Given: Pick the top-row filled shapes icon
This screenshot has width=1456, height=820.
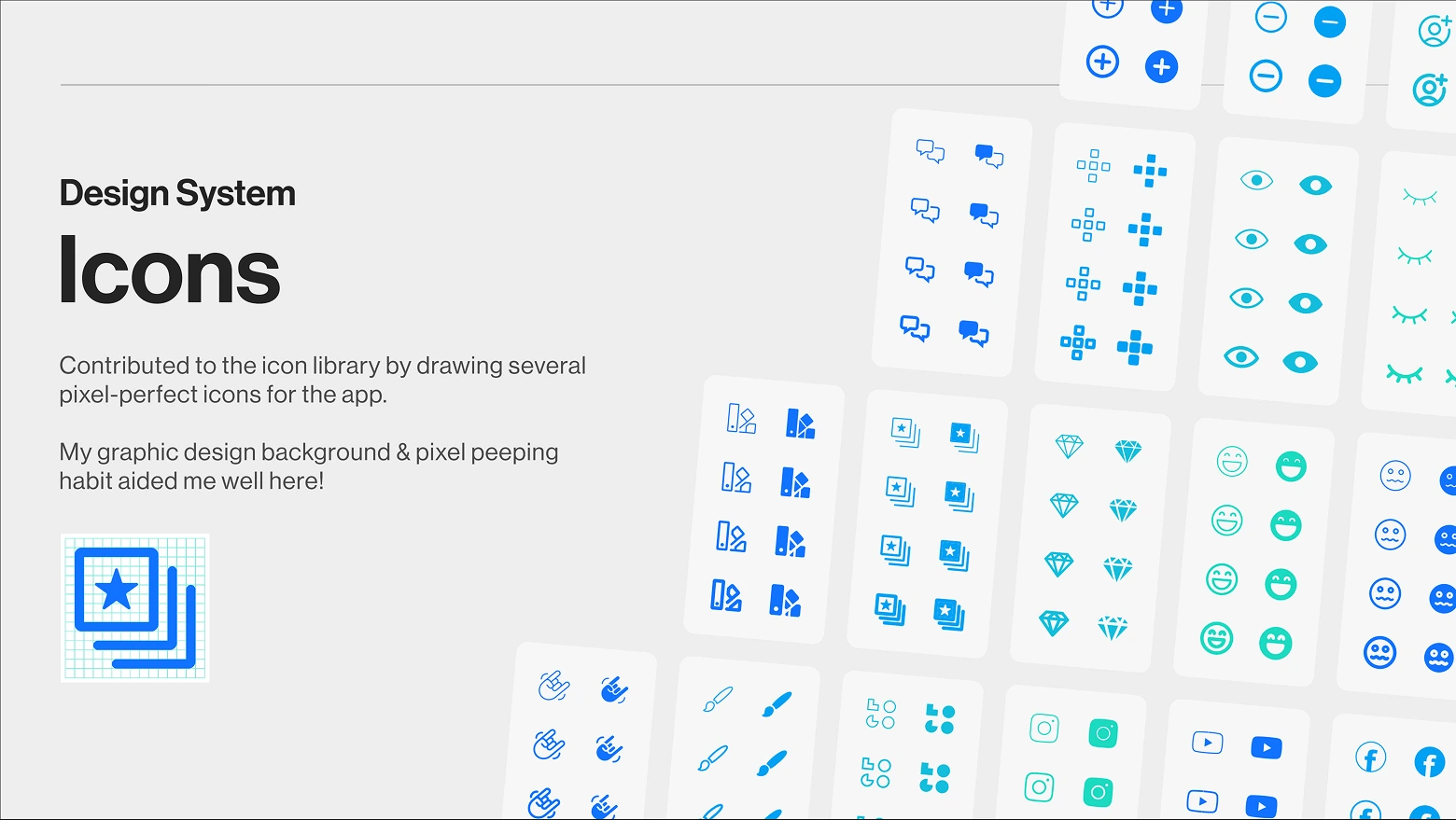Looking at the screenshot, I should pyautogui.click(x=940, y=718).
